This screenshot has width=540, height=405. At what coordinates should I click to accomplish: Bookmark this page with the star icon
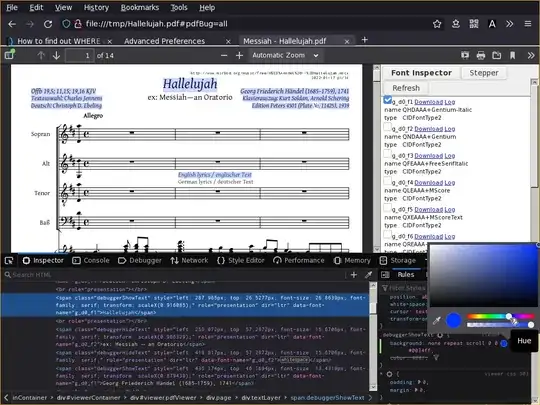[437, 24]
